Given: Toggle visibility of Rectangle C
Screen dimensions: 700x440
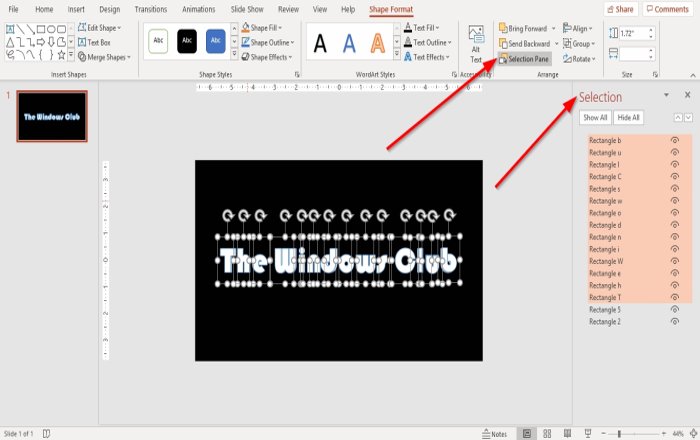Looking at the screenshot, I should point(675,176).
